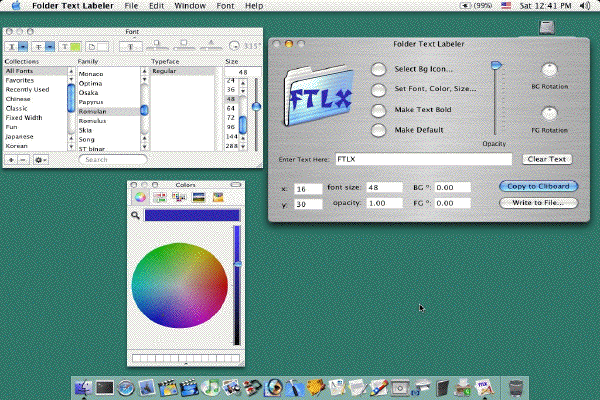Select the color sliders picker mode
600x400 pixels.
click(160, 197)
